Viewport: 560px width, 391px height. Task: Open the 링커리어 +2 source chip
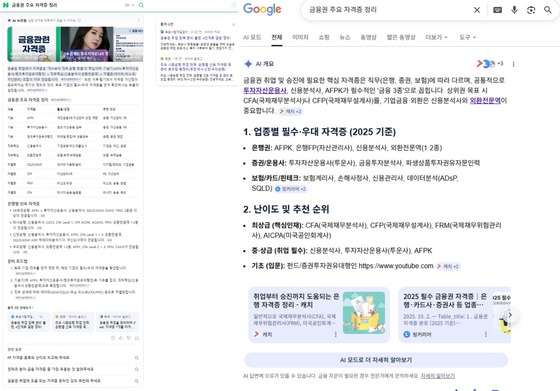pyautogui.click(x=291, y=189)
